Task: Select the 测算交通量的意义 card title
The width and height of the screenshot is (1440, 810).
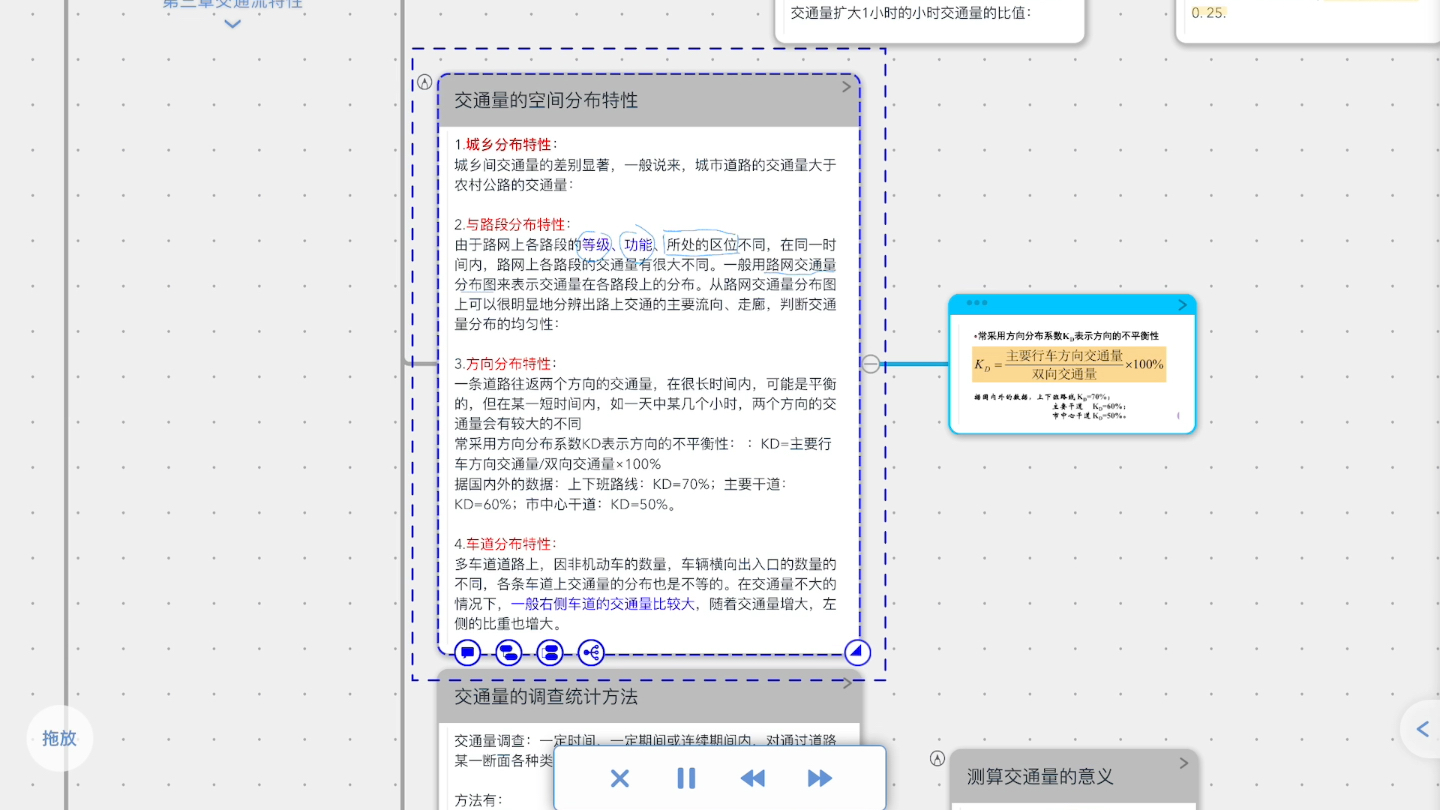Action: 1040,776
